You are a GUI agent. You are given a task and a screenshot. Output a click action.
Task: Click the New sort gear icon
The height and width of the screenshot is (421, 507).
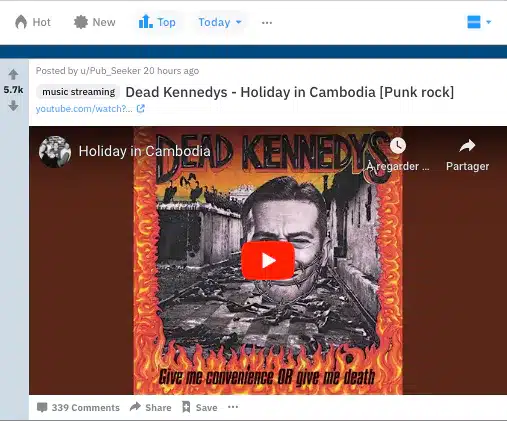(81, 22)
